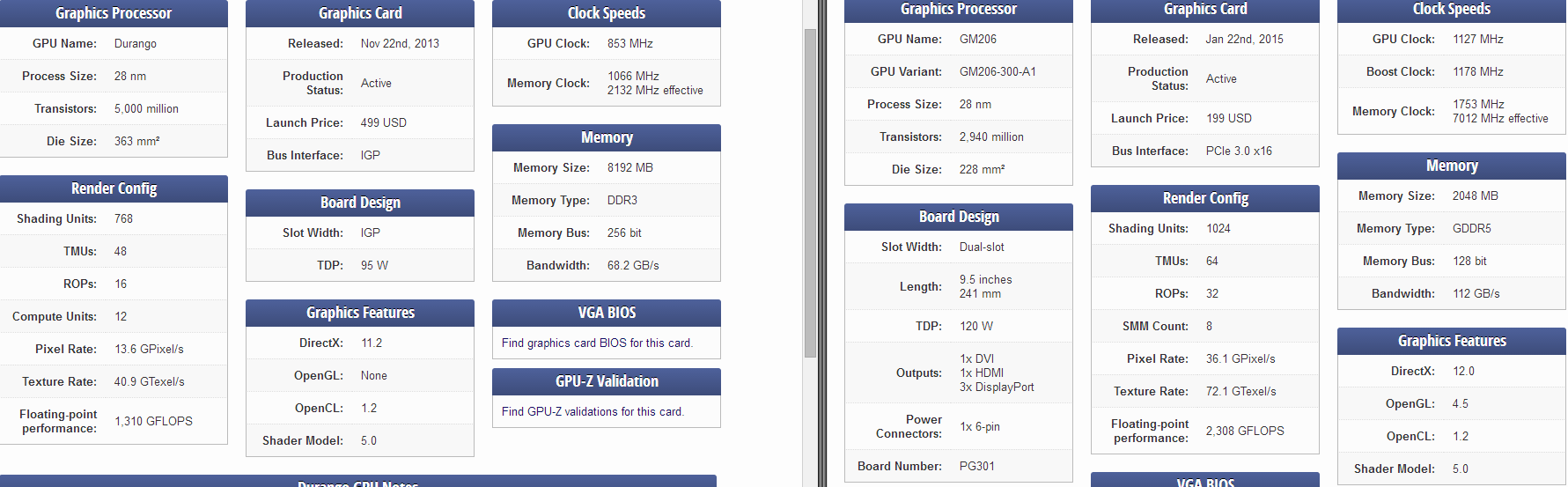The image size is (1568, 487).
Task: Select the DirectX value '11.2'
Action: click(x=372, y=343)
